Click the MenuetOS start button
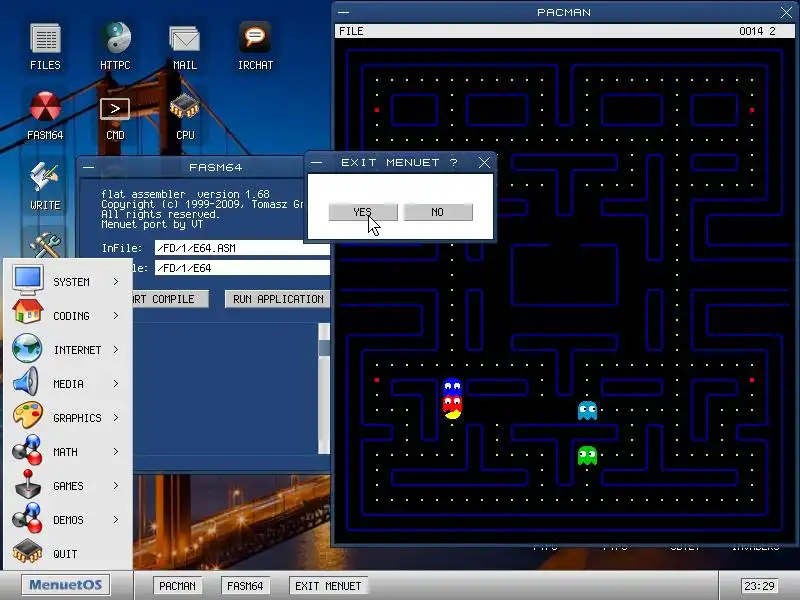Viewport: 800px width, 600px height. (x=66, y=585)
